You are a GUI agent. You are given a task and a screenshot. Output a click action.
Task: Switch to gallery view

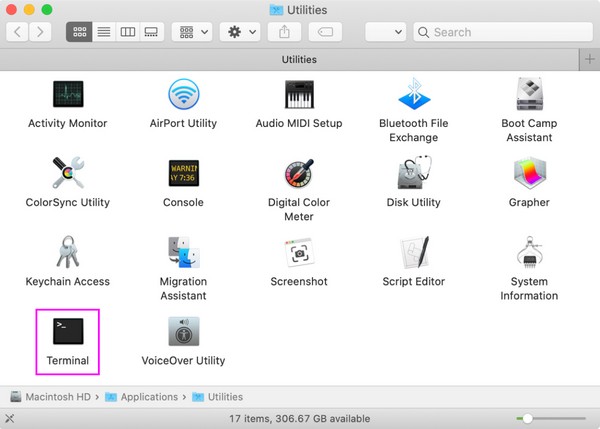(x=152, y=32)
